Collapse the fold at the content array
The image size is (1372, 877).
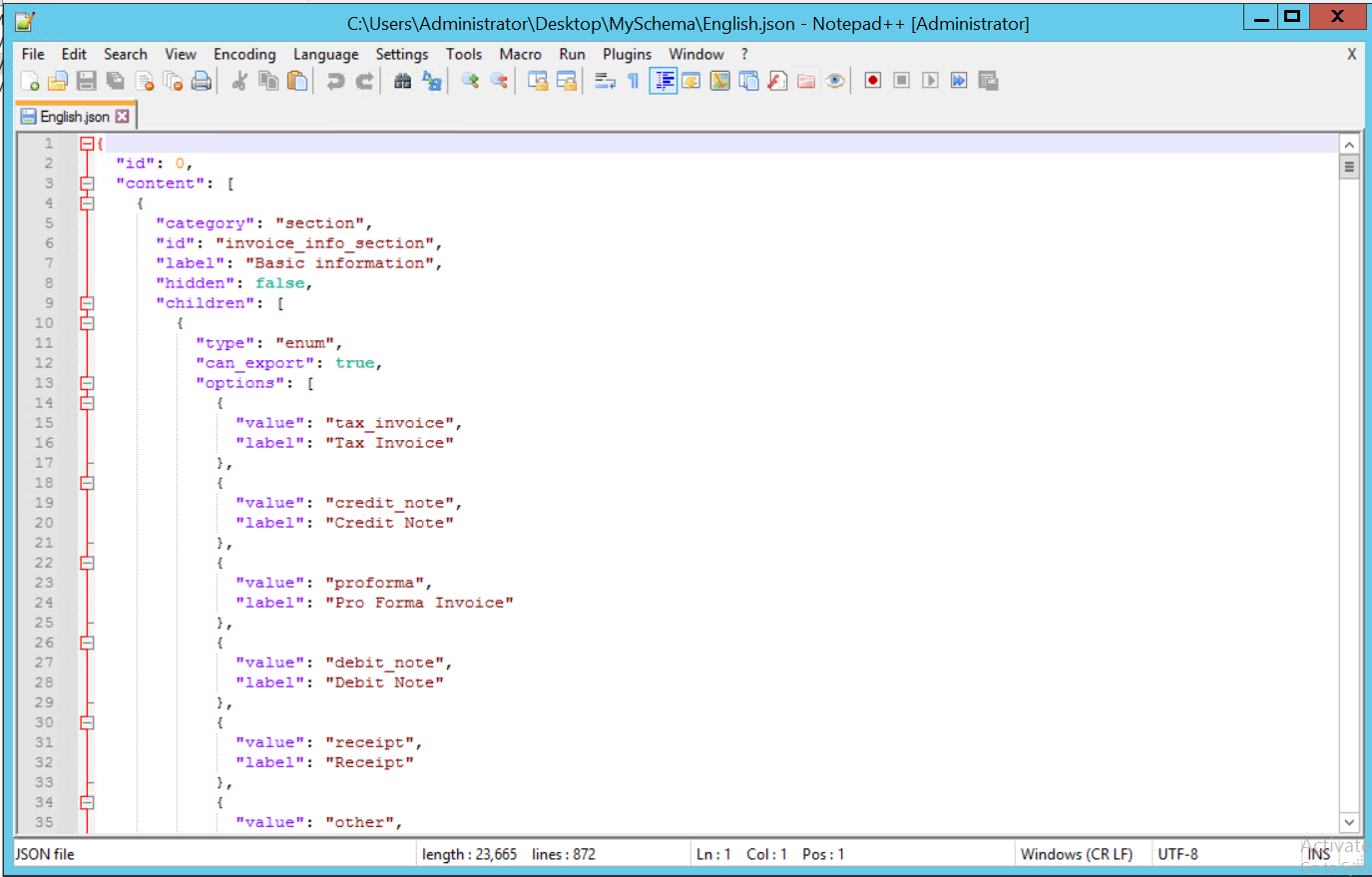pyautogui.click(x=86, y=183)
